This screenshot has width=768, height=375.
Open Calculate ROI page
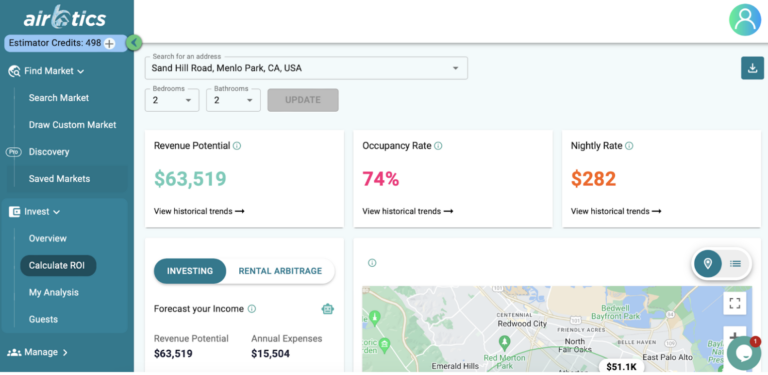(x=58, y=265)
